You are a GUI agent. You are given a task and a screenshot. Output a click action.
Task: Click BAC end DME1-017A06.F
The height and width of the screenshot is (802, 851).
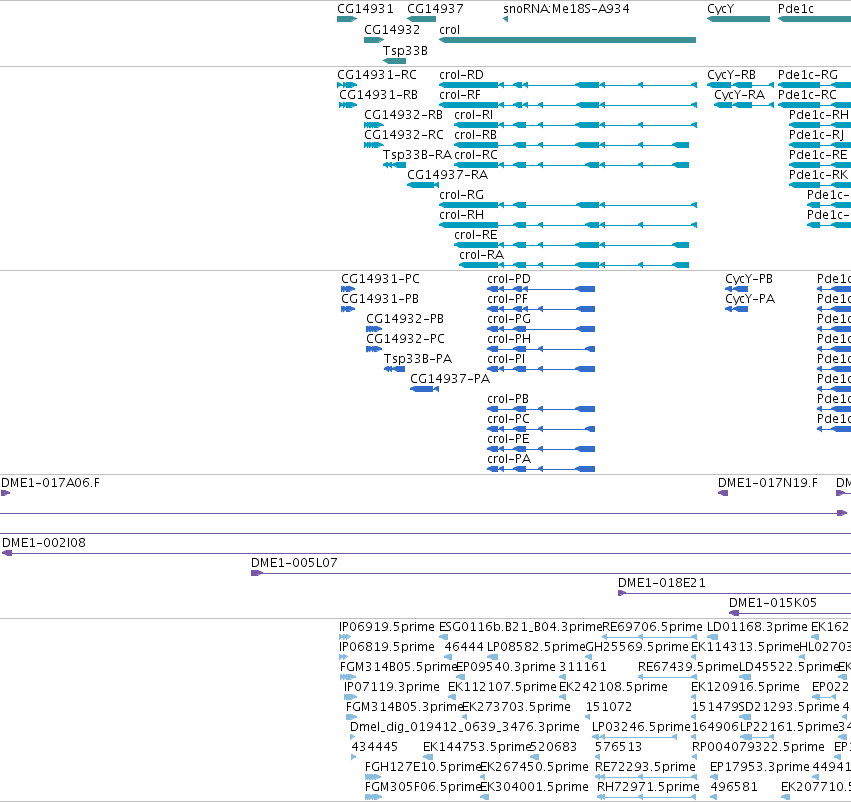click(x=5, y=493)
